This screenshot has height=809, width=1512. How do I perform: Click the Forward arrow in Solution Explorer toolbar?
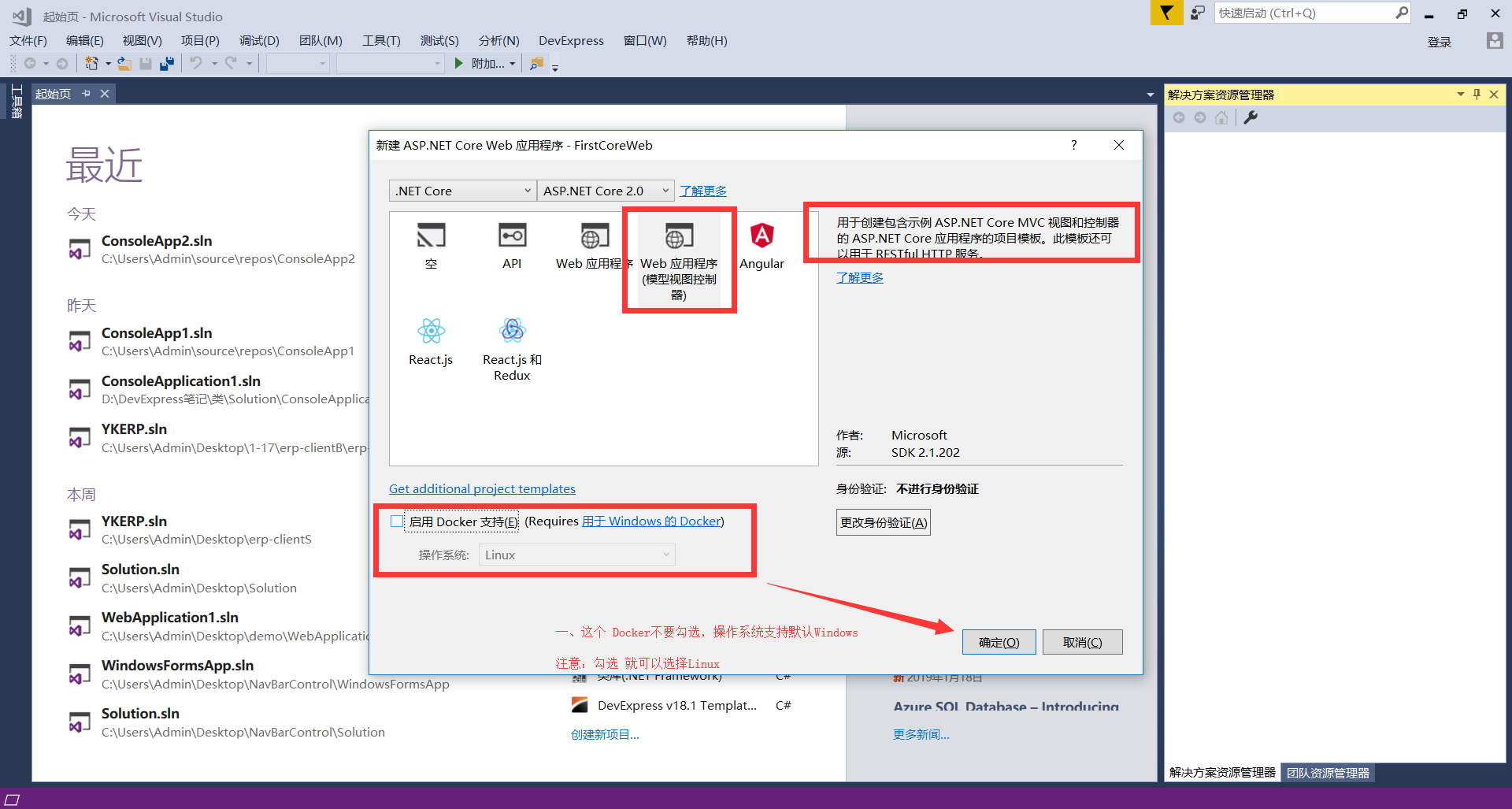click(1199, 117)
